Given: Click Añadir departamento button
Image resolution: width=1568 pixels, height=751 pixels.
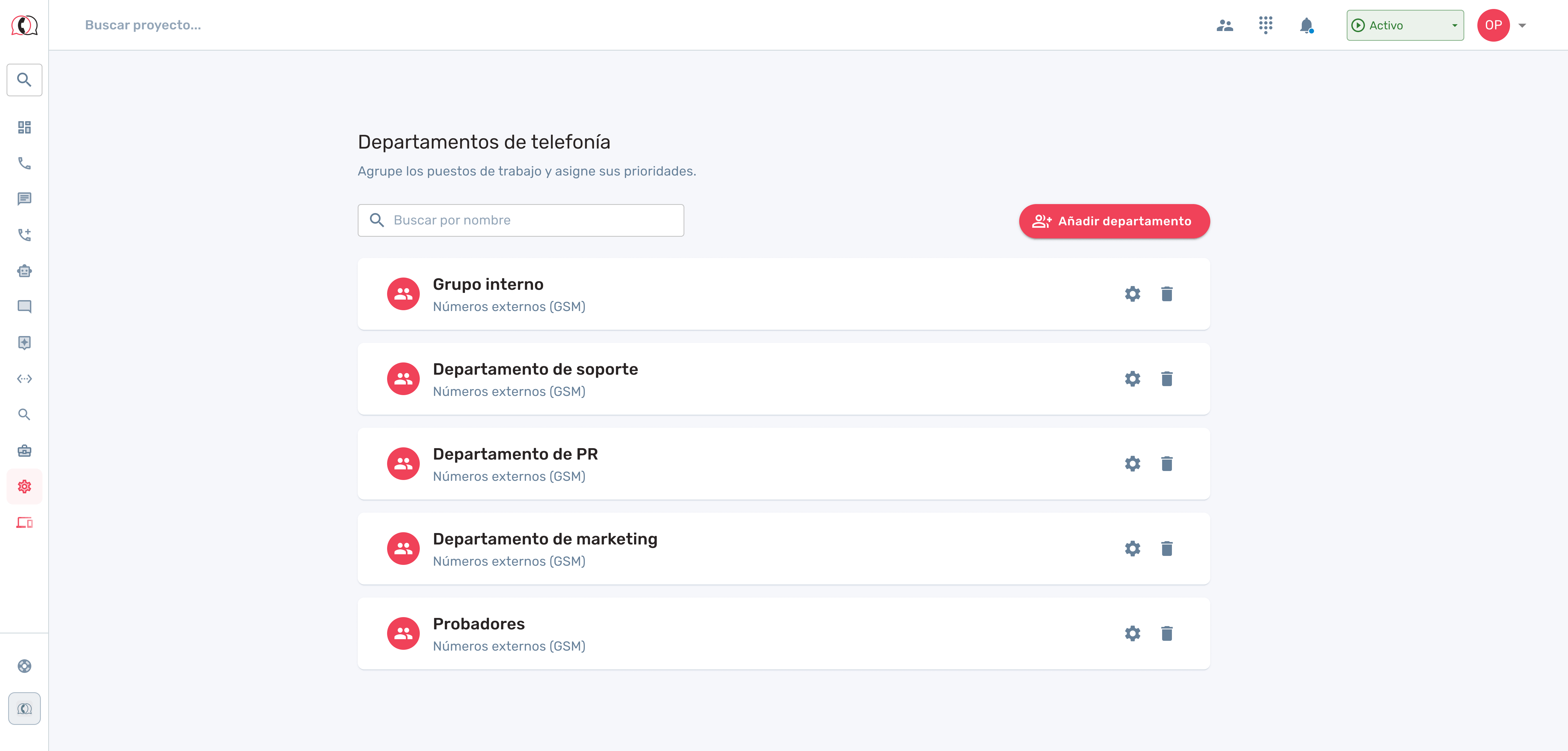Looking at the screenshot, I should 1114,221.
